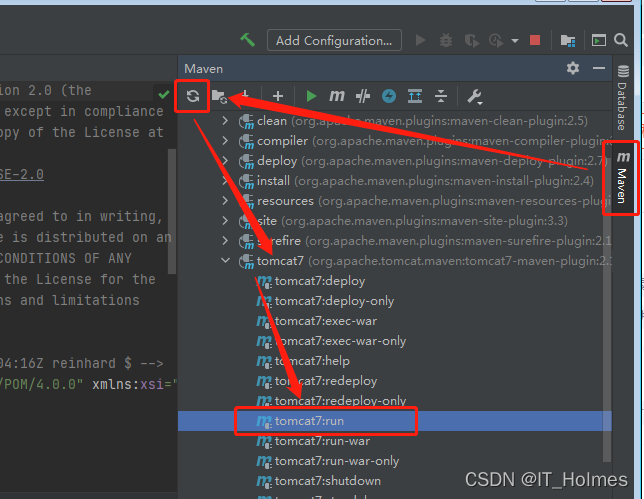644x499 pixels.
Task: Open Maven Settings wrench icon
Action: [x=474, y=97]
